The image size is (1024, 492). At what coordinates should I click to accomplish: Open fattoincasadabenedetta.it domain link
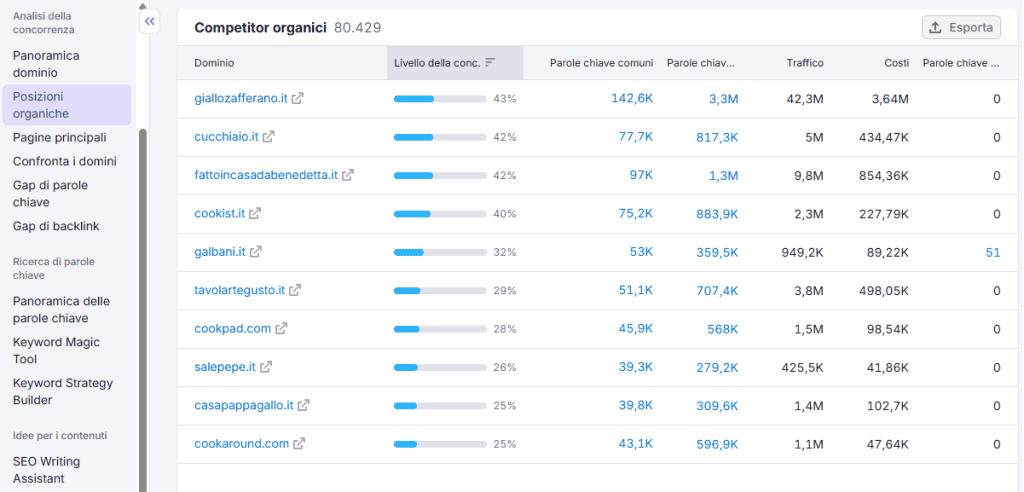click(266, 175)
